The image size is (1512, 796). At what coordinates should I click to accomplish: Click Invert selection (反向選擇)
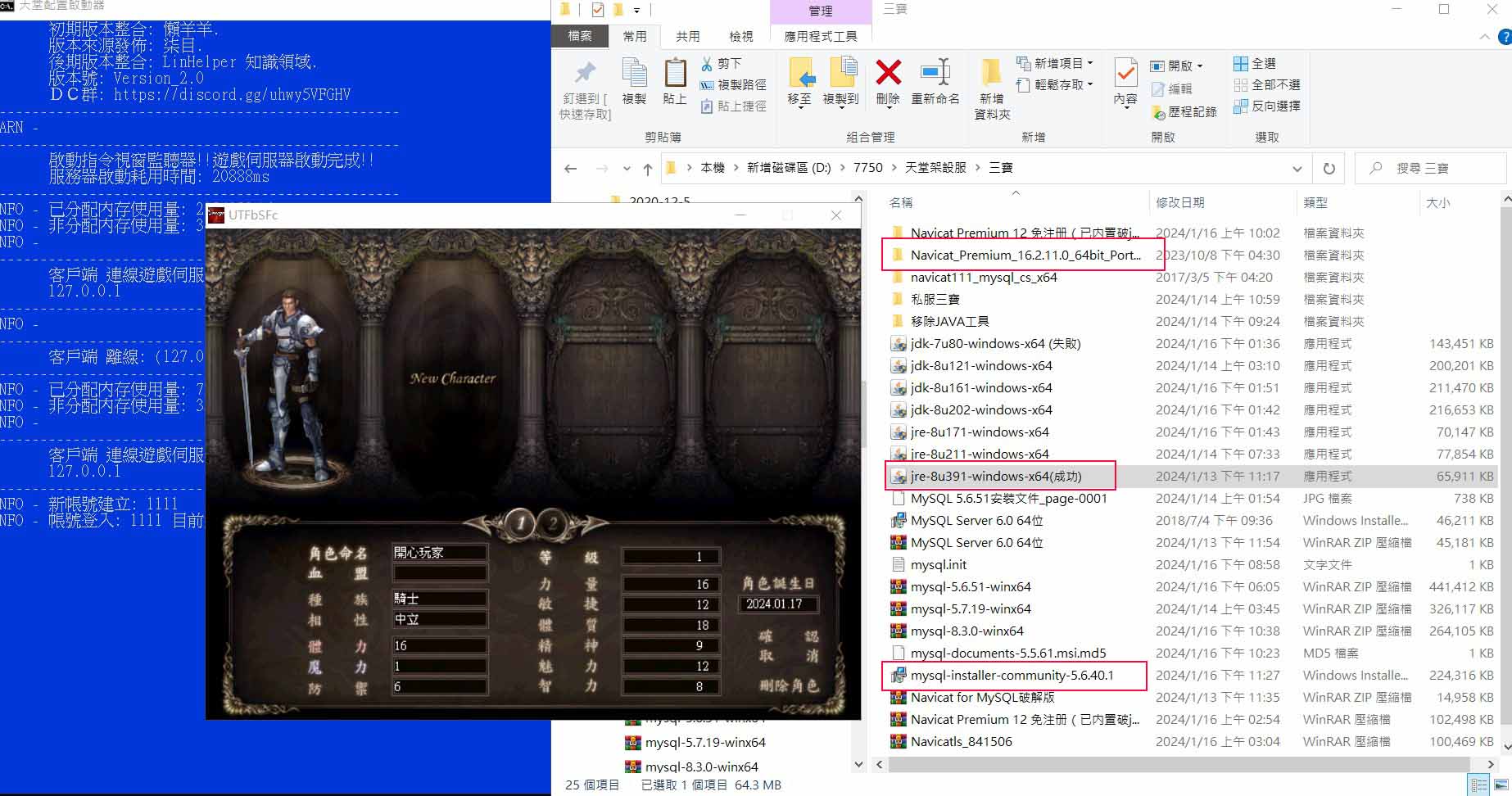[1267, 106]
